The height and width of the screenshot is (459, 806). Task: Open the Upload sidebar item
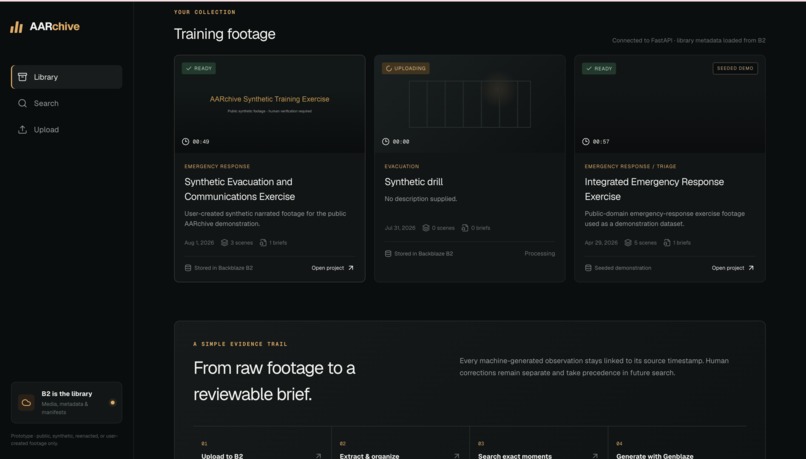point(67,130)
